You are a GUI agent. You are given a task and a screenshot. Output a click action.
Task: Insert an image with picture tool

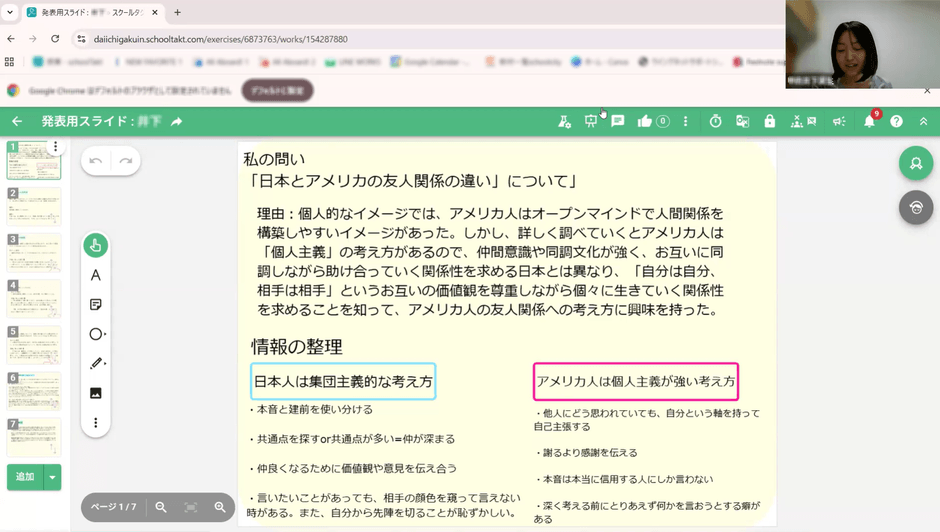click(x=95, y=393)
